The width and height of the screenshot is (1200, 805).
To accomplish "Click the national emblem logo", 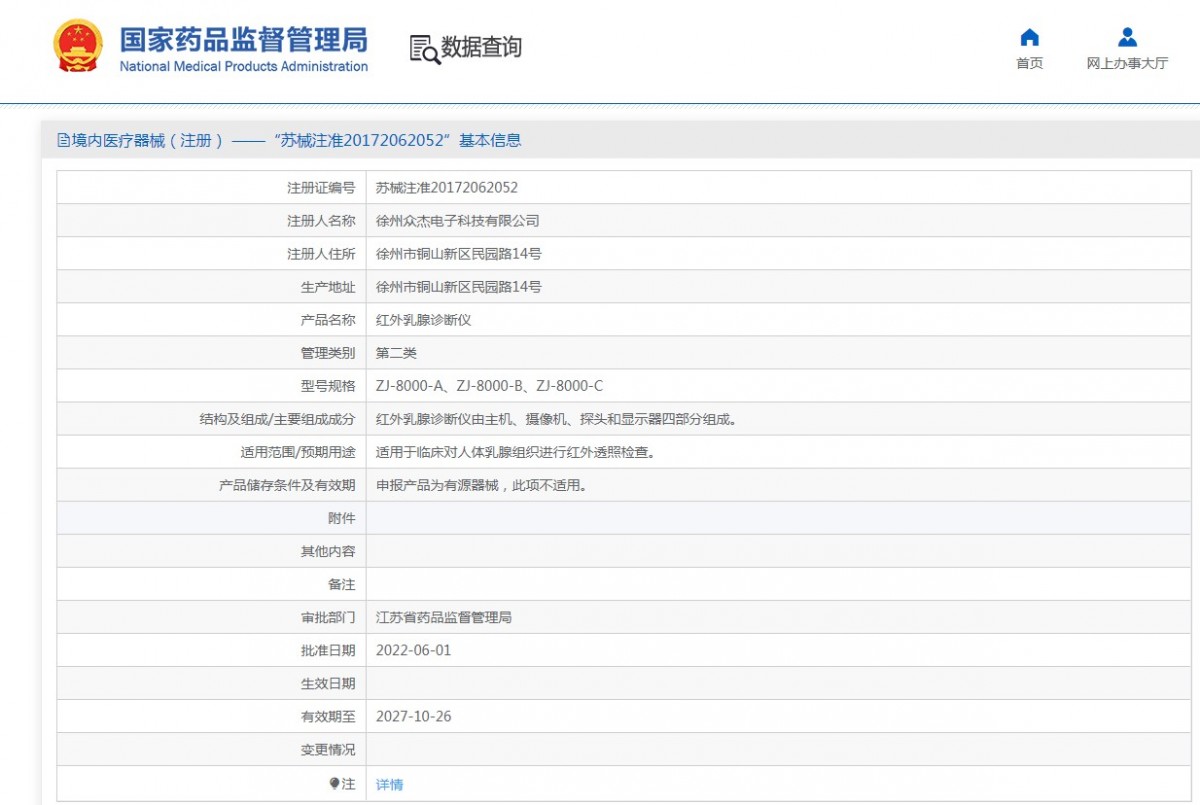I will [x=77, y=46].
